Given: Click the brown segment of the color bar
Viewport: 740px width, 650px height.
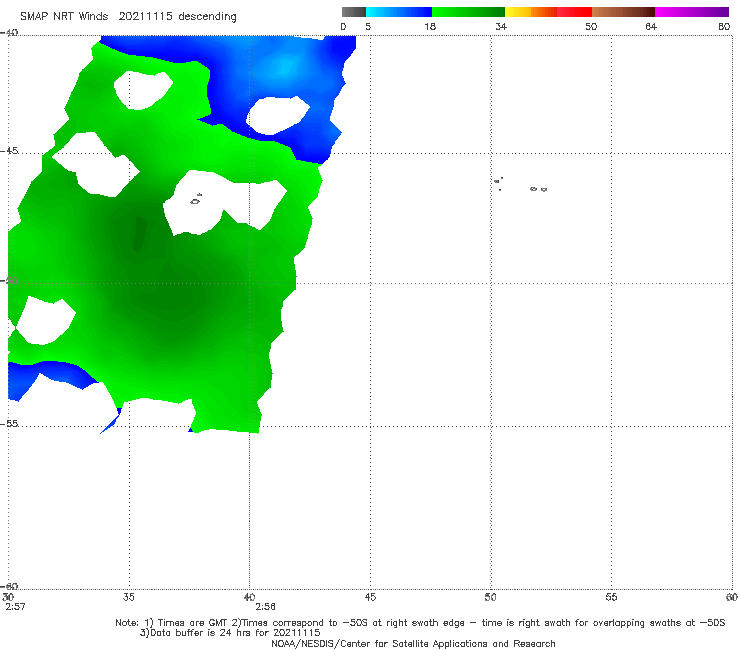Looking at the screenshot, I should point(623,12).
